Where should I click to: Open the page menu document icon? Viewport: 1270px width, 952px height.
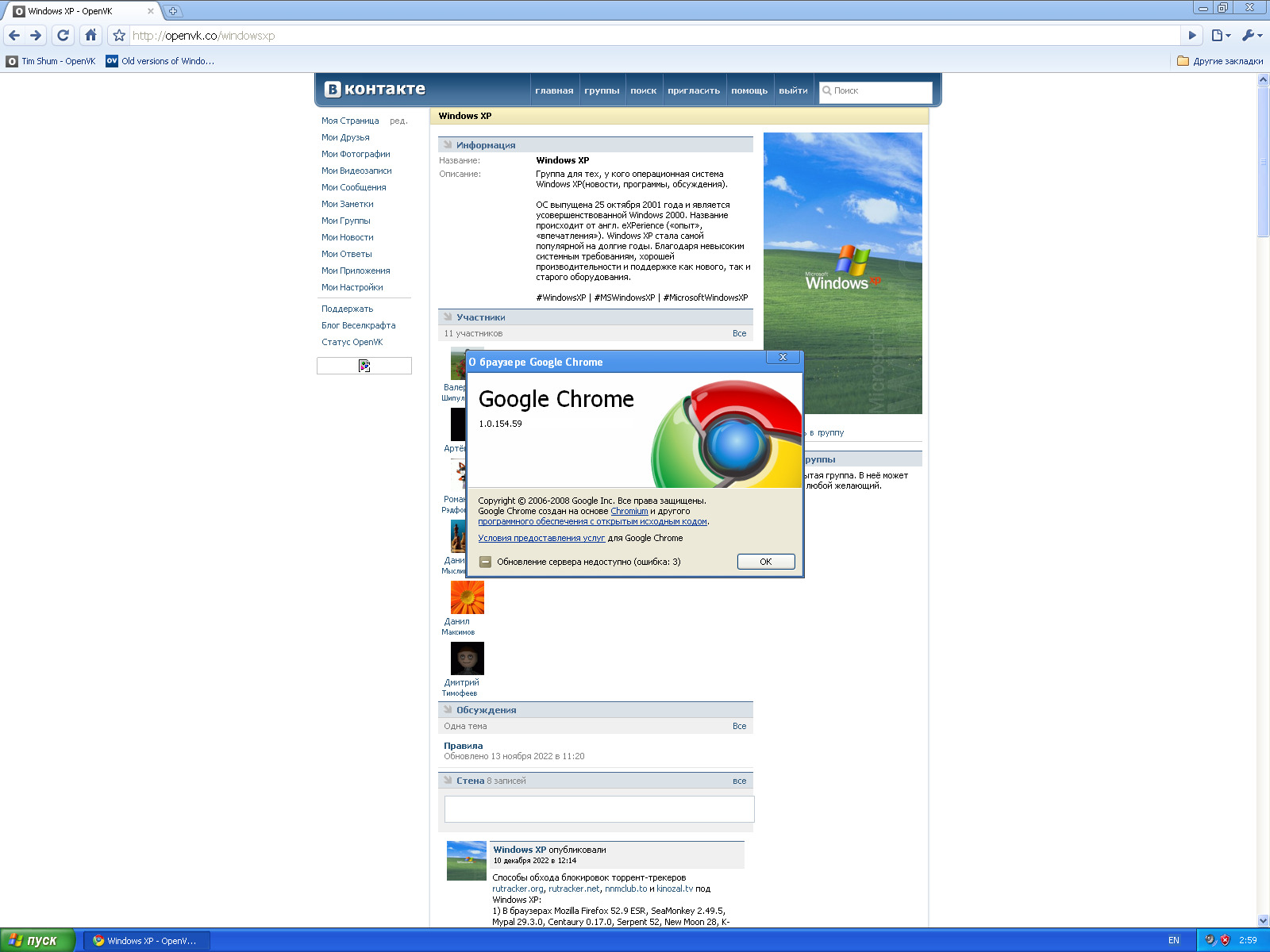coord(1221,35)
